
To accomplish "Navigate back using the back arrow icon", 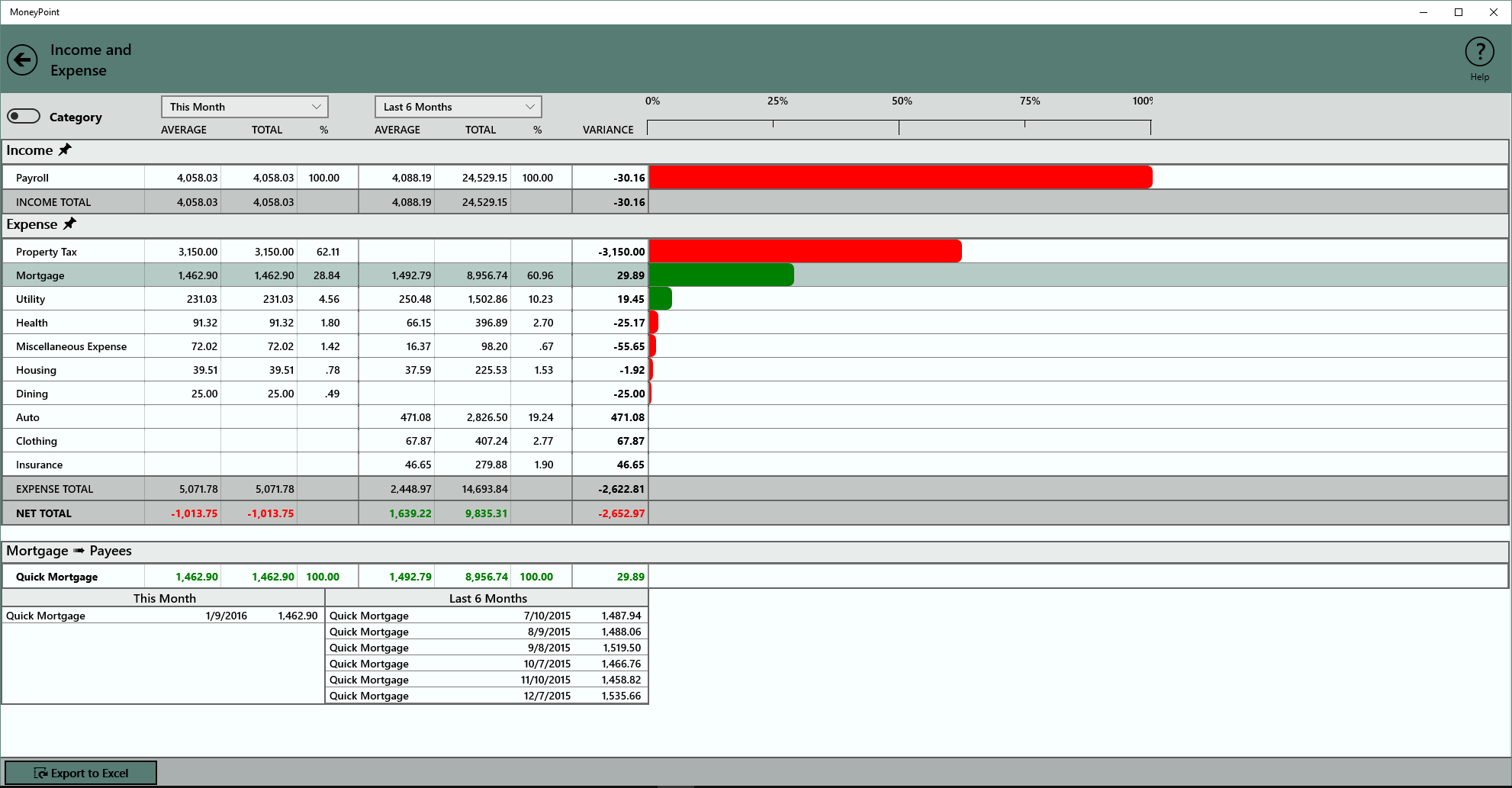I will tap(24, 60).
